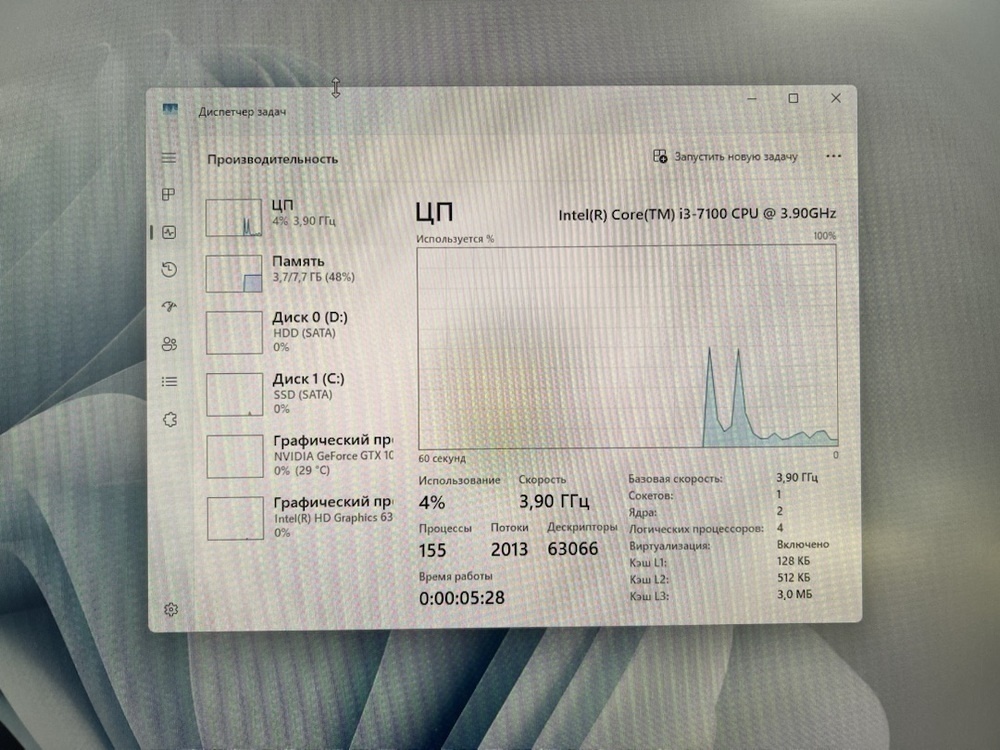1000x750 pixels.
Task: Minimize the Task Manager window
Action: click(x=752, y=98)
